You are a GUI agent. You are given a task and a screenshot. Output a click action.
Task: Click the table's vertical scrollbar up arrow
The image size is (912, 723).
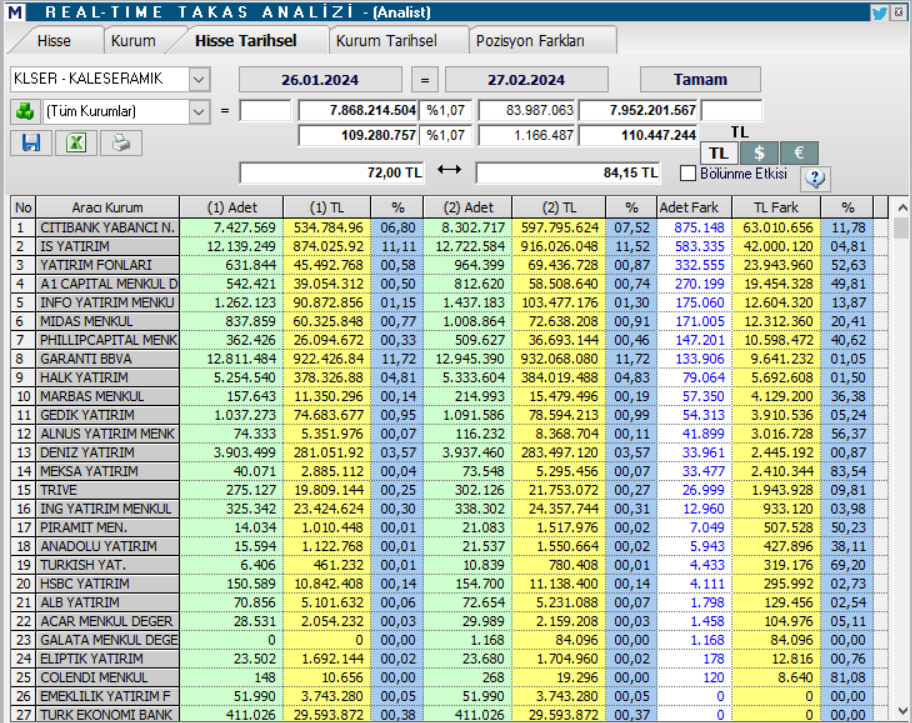coord(901,208)
